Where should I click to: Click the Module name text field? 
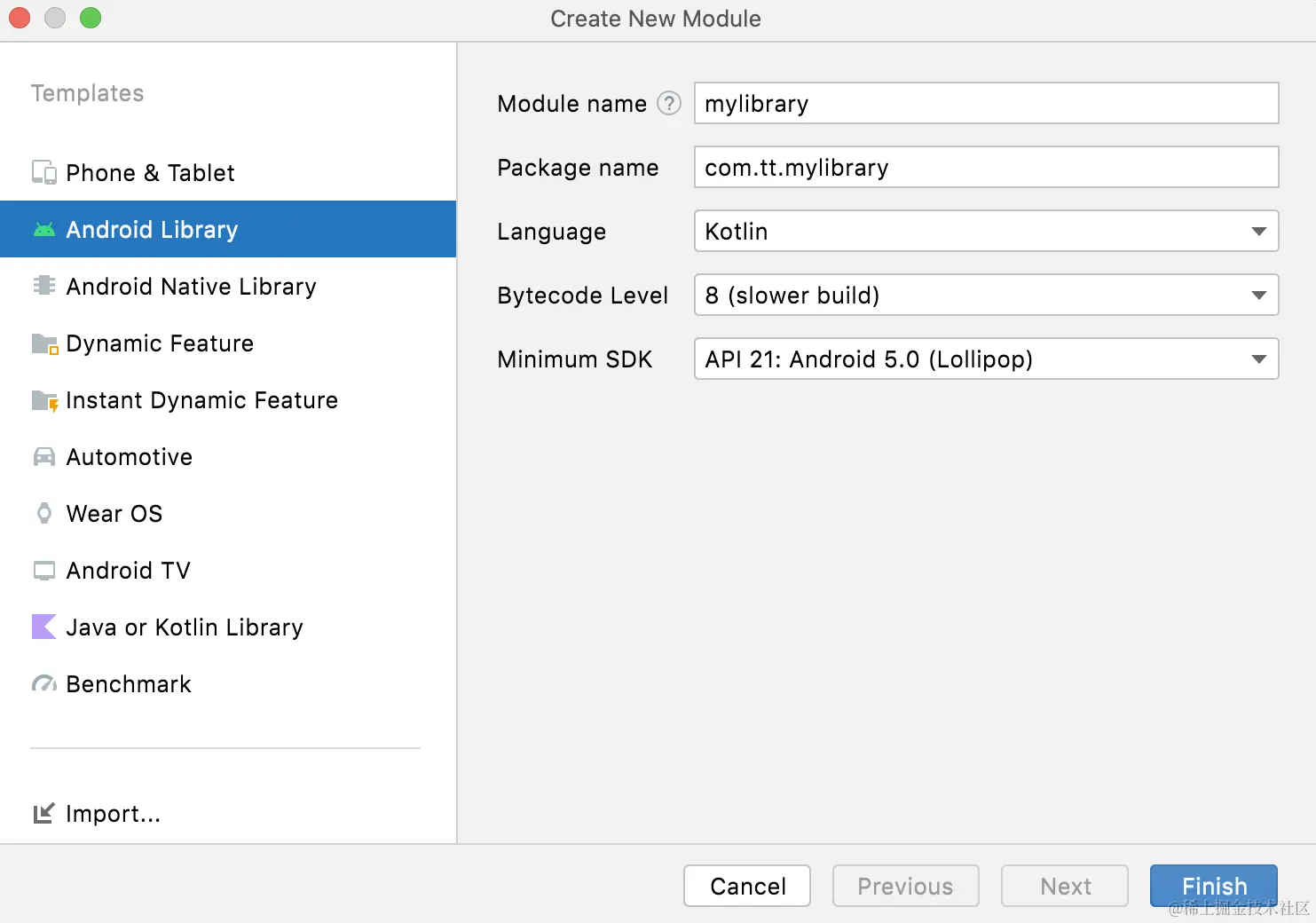pos(986,104)
